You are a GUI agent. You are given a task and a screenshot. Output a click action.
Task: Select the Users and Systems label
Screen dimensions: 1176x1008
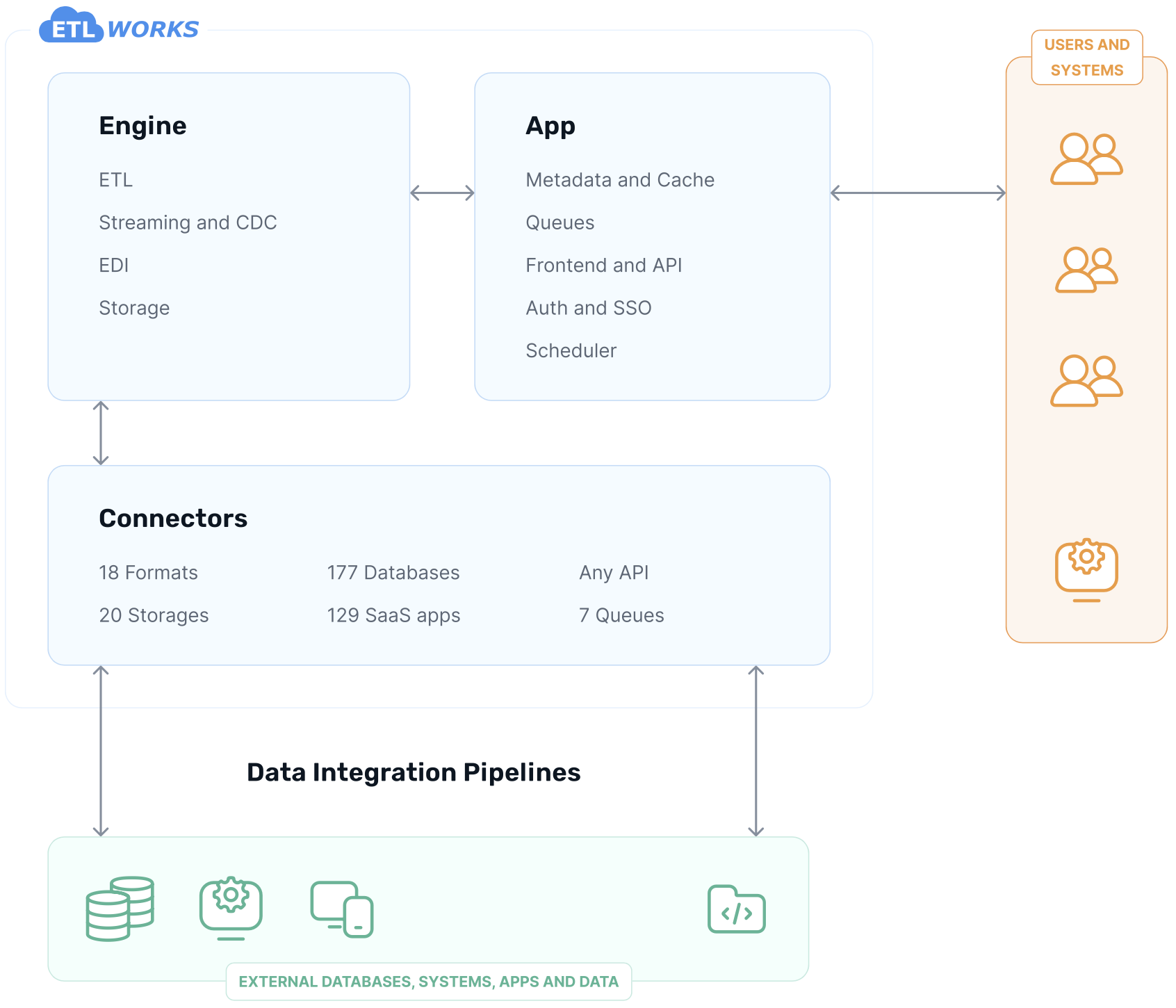click(1086, 57)
